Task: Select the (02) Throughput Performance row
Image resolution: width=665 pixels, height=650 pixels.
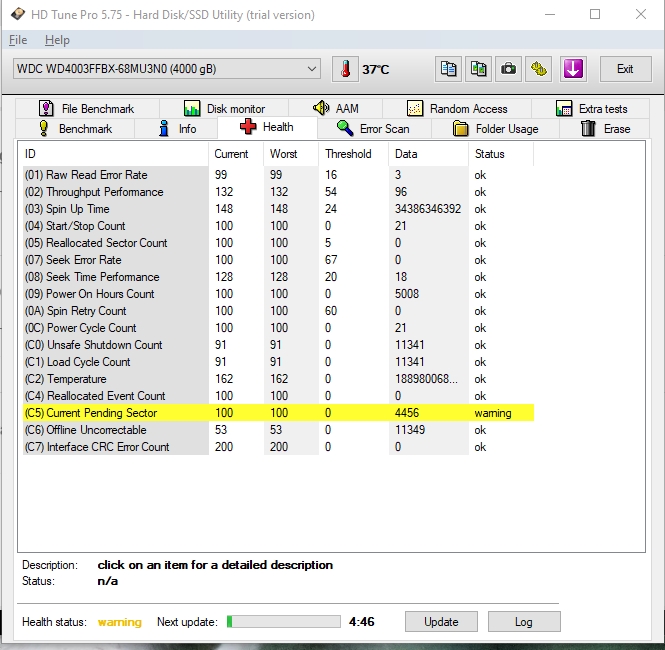Action: (278, 192)
